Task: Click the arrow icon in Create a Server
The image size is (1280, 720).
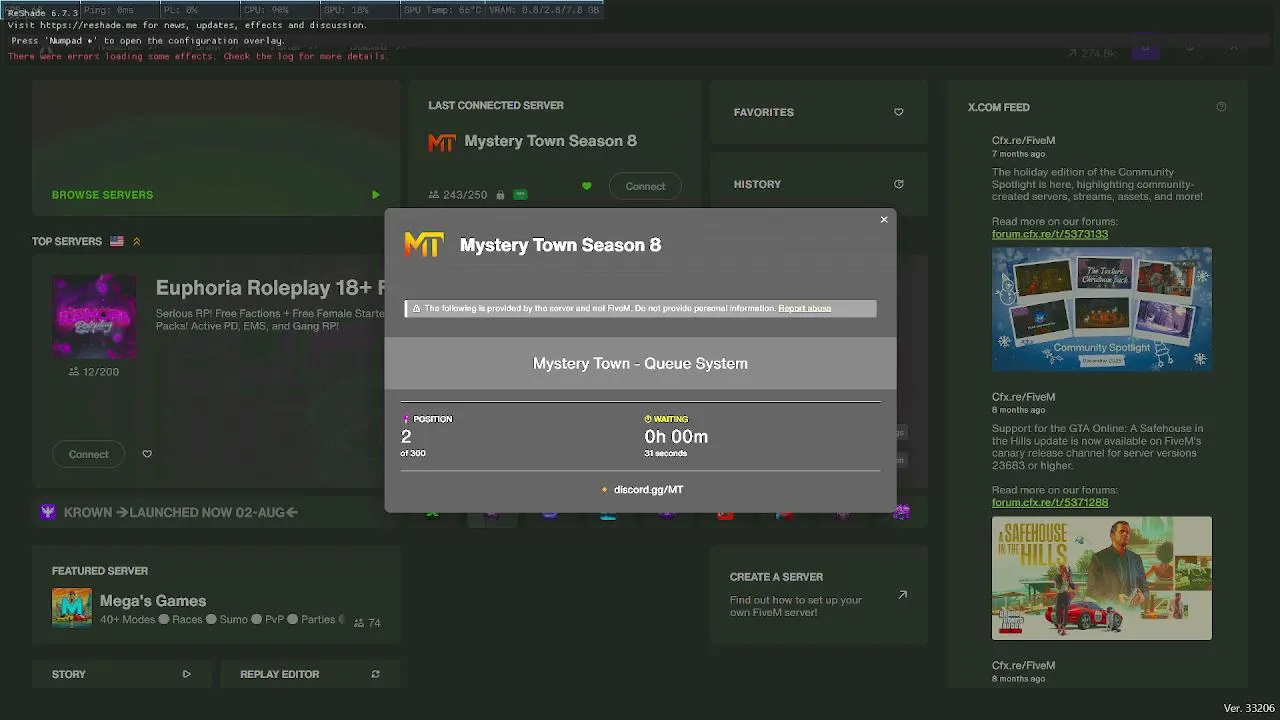Action: [x=902, y=594]
